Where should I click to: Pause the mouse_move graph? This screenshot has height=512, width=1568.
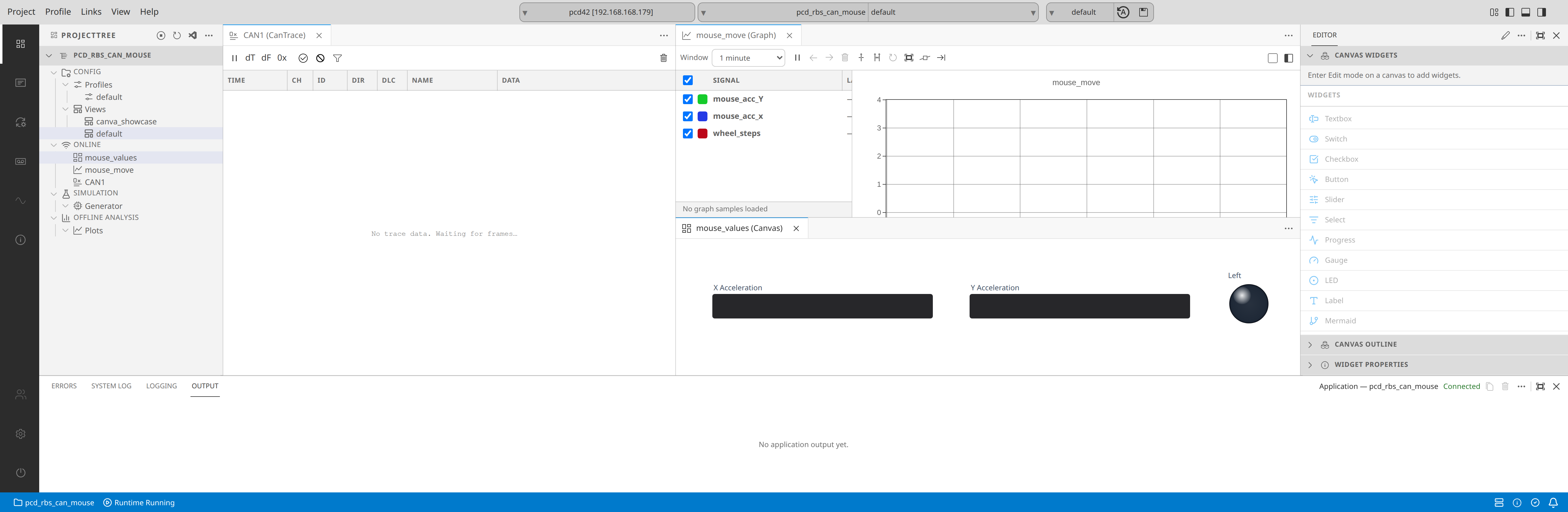click(x=797, y=58)
